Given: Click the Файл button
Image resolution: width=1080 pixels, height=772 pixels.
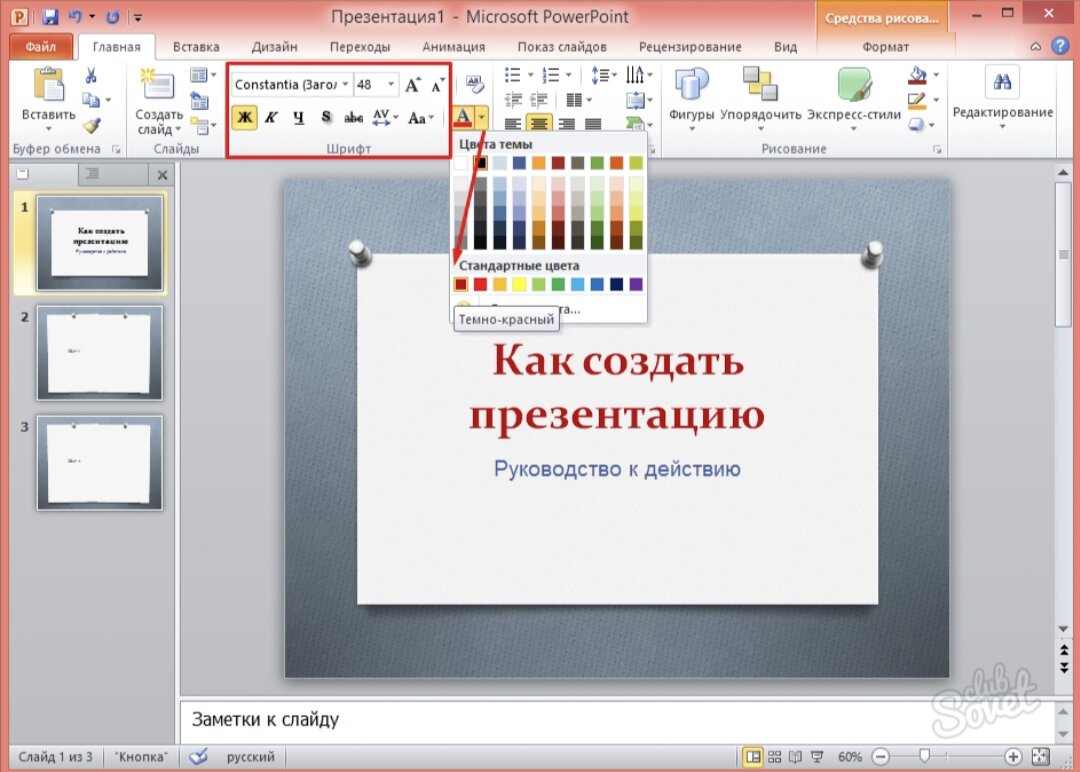Looking at the screenshot, I should pyautogui.click(x=41, y=47).
